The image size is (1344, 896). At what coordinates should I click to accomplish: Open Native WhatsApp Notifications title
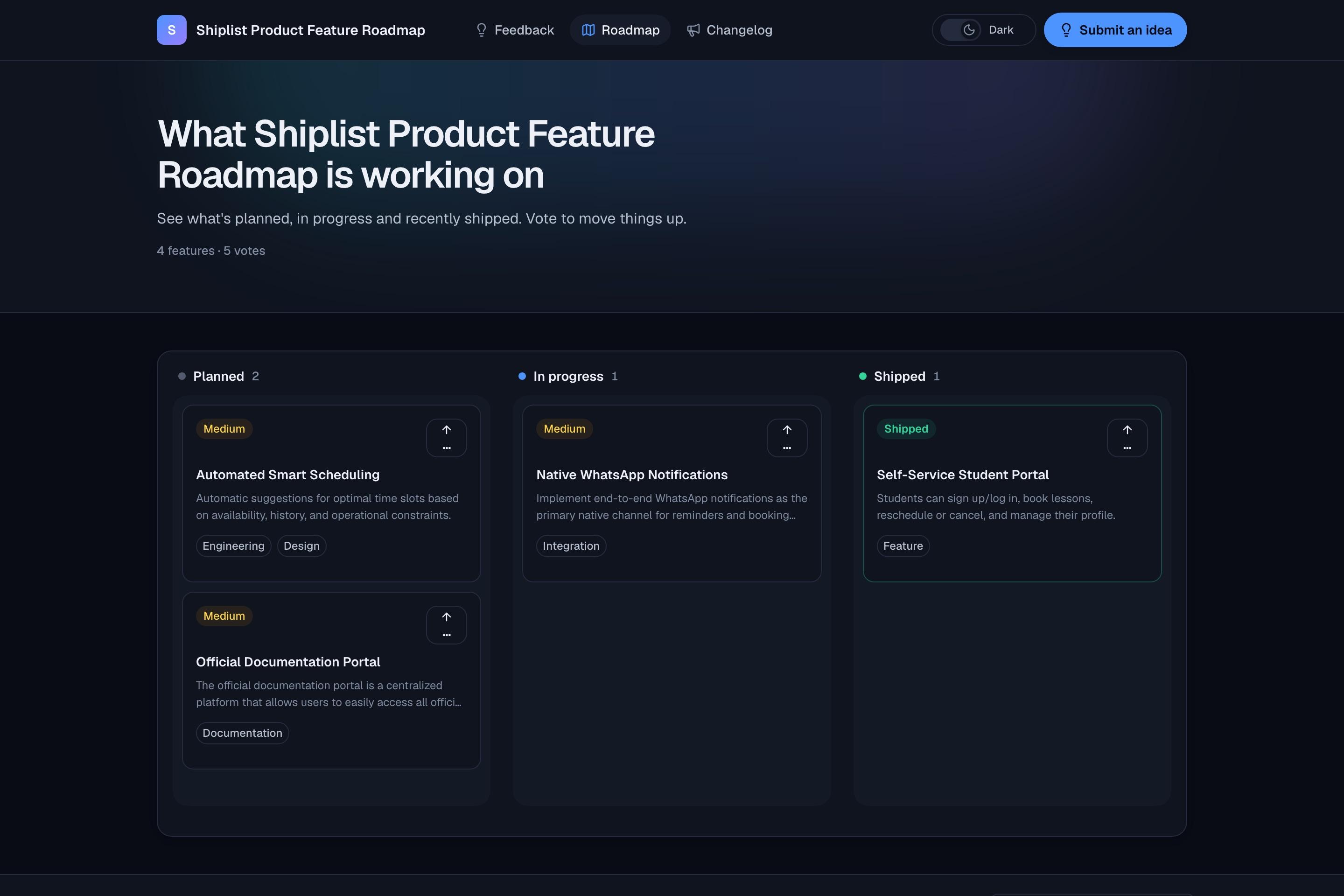pyautogui.click(x=632, y=475)
